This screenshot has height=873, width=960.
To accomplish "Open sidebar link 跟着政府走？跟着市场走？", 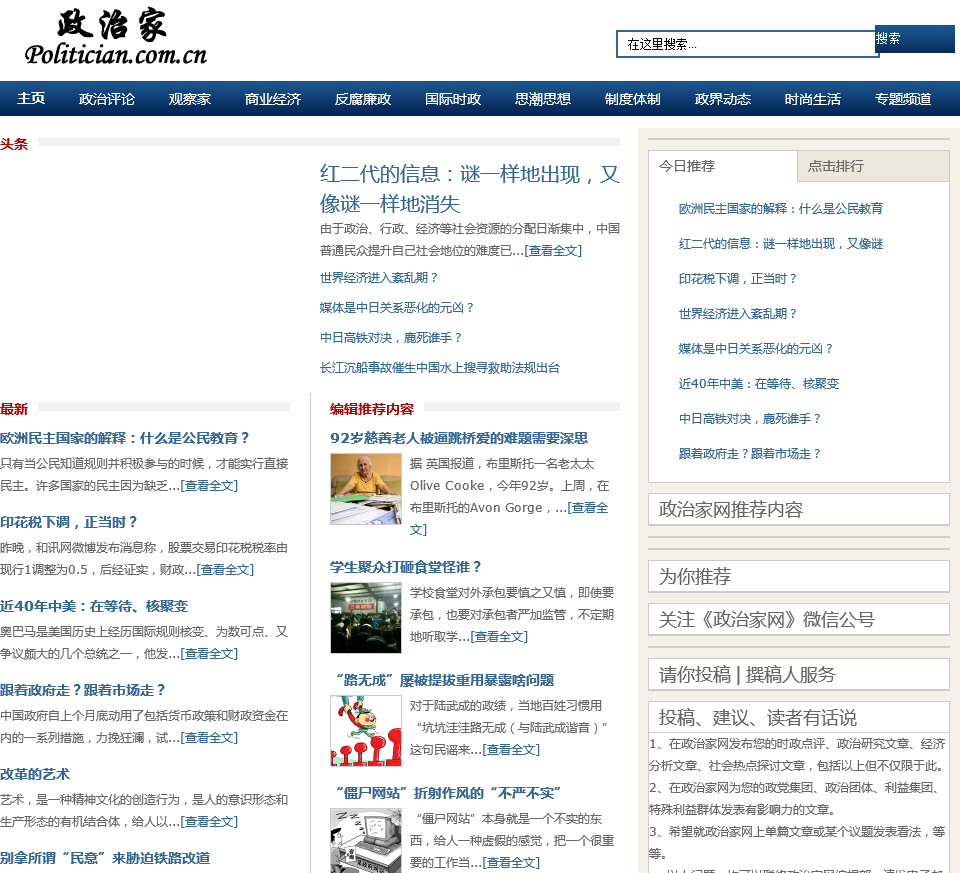I will coord(749,454).
